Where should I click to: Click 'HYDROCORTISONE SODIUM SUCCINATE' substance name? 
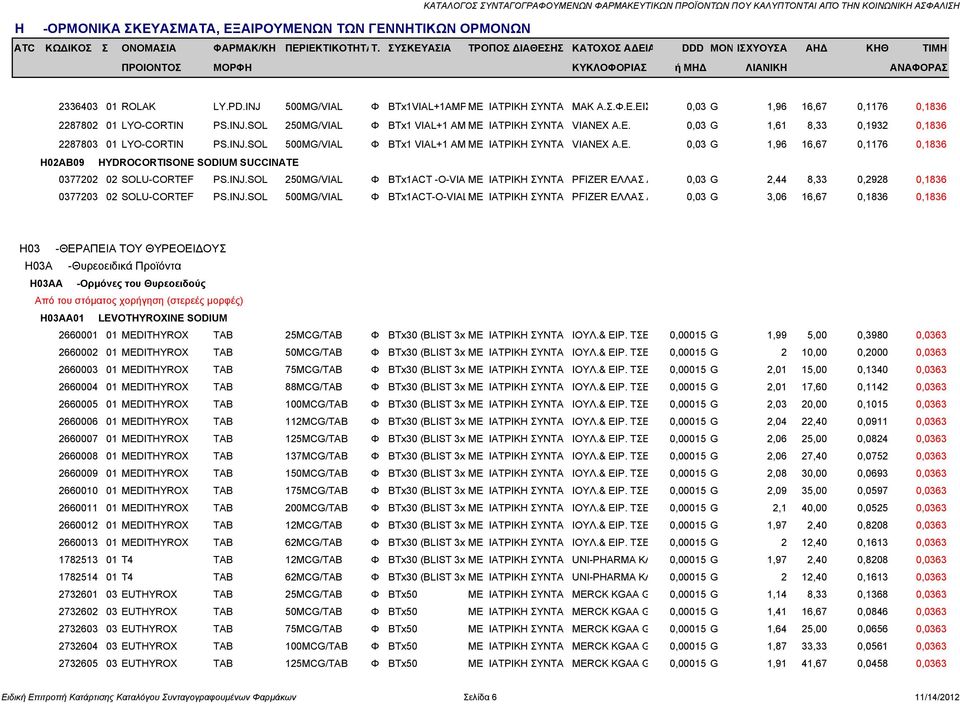(198, 163)
